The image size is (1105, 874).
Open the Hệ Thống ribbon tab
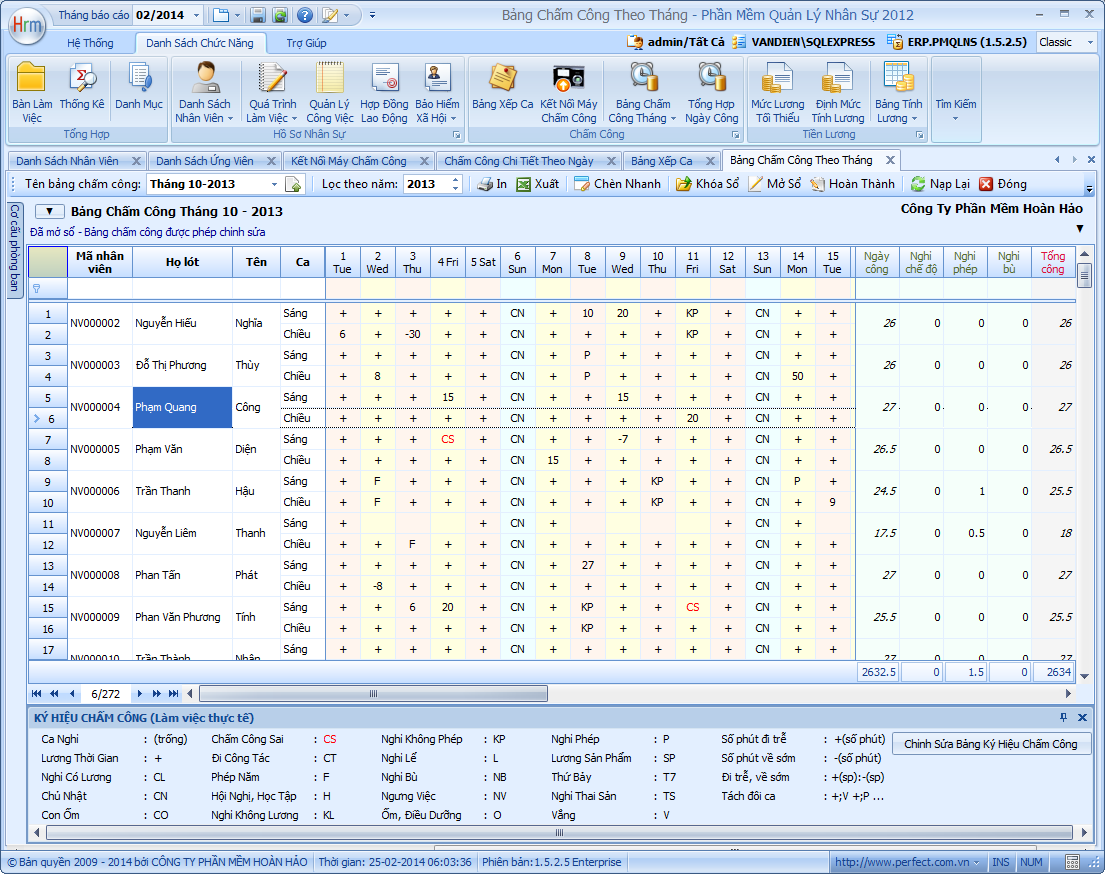click(90, 43)
